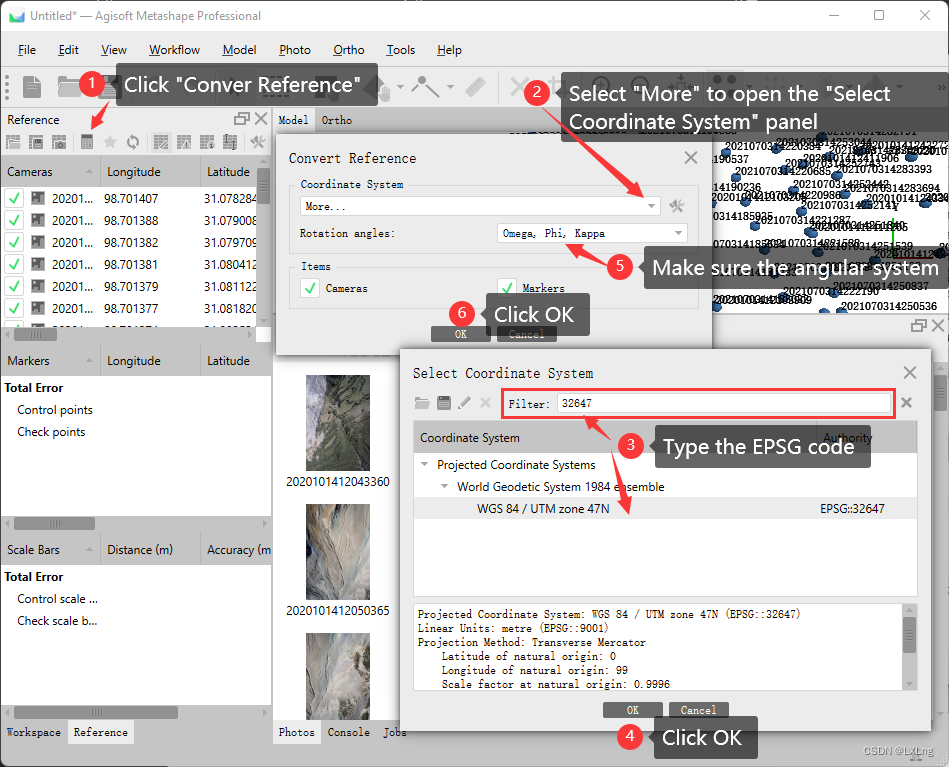Close the Photos pane
The image size is (949, 767).
(938, 326)
